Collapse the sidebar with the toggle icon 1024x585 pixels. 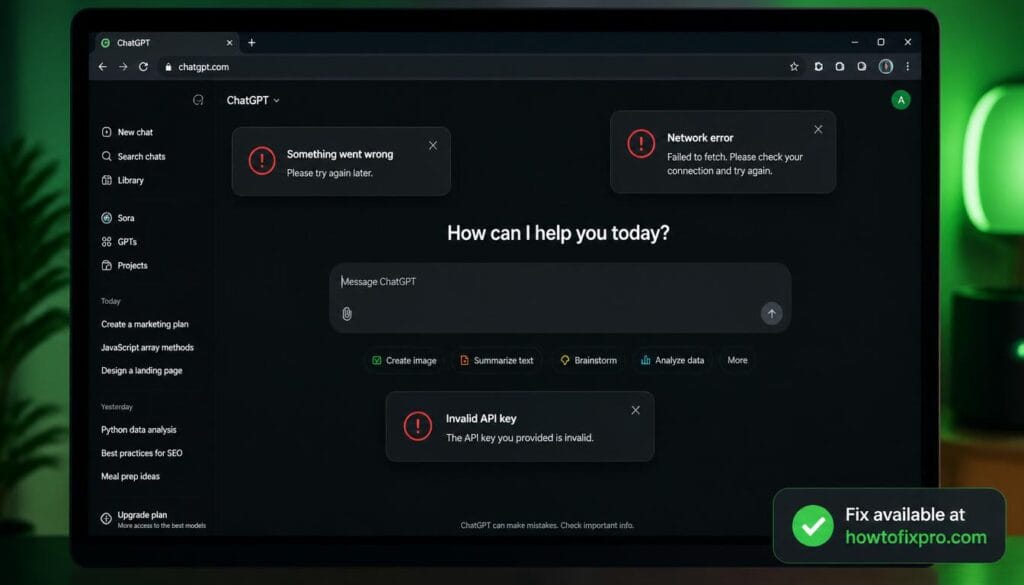[x=199, y=100]
